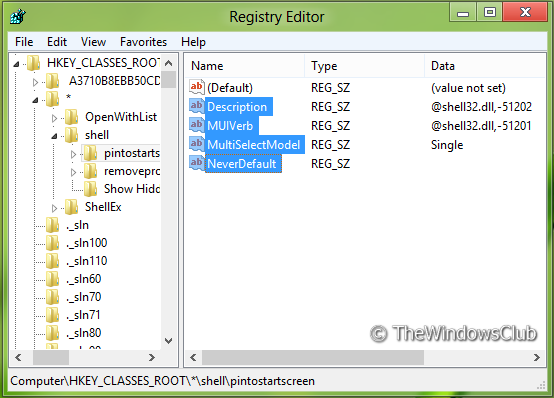Click the Registry Editor app icon in title bar

point(18,17)
